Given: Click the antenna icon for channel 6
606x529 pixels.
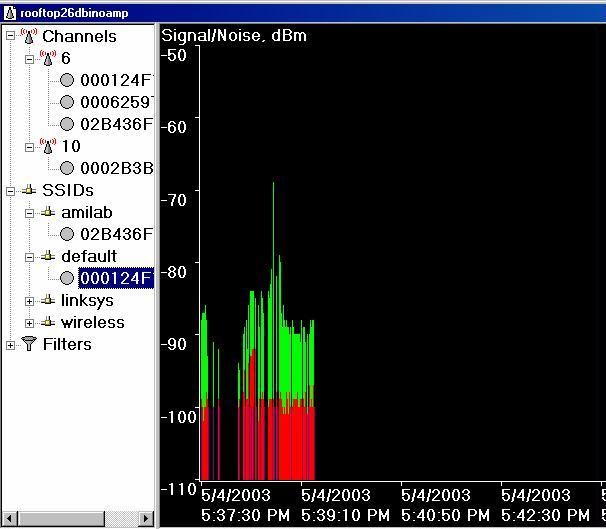Looking at the screenshot, I should pos(47,58).
